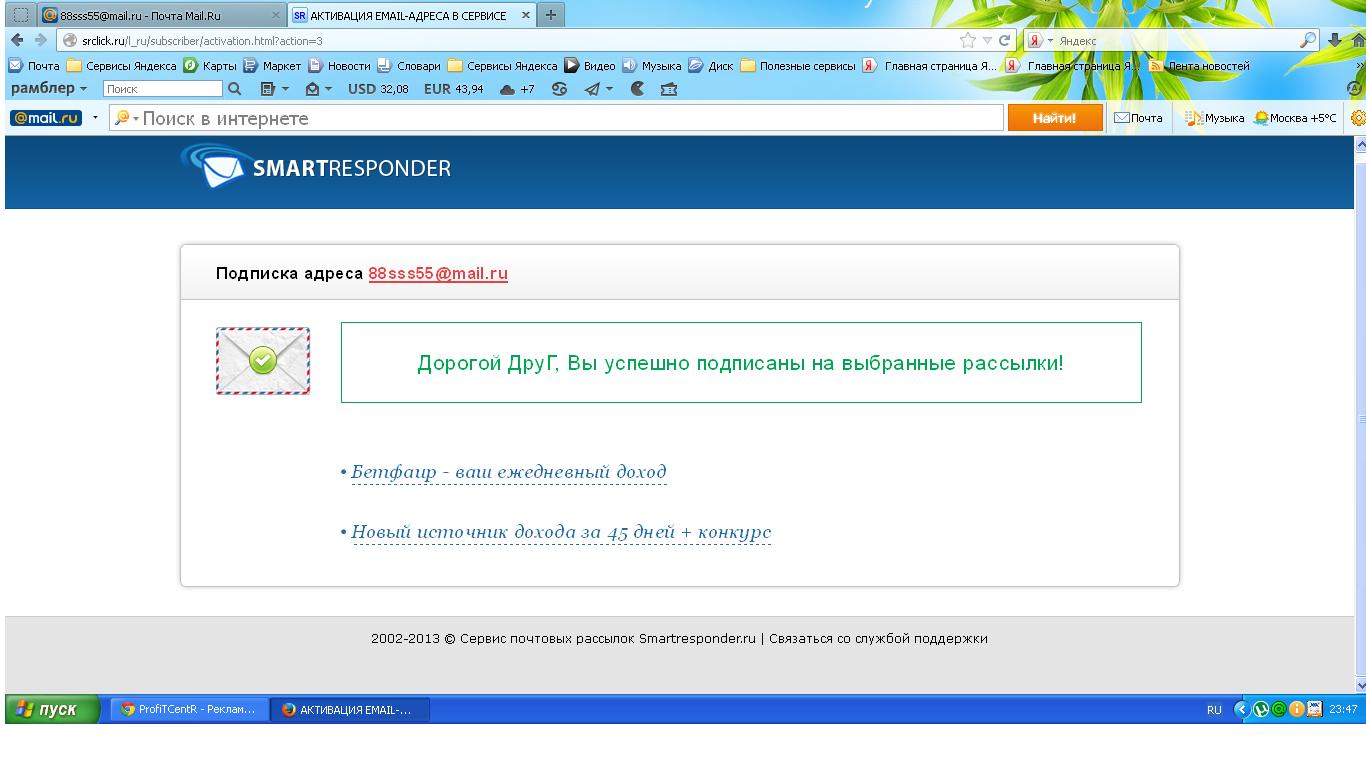This screenshot has width=1366, height=768.
Task: Open the Mail.ru toolbar settings gear
Action: pos(1358,118)
